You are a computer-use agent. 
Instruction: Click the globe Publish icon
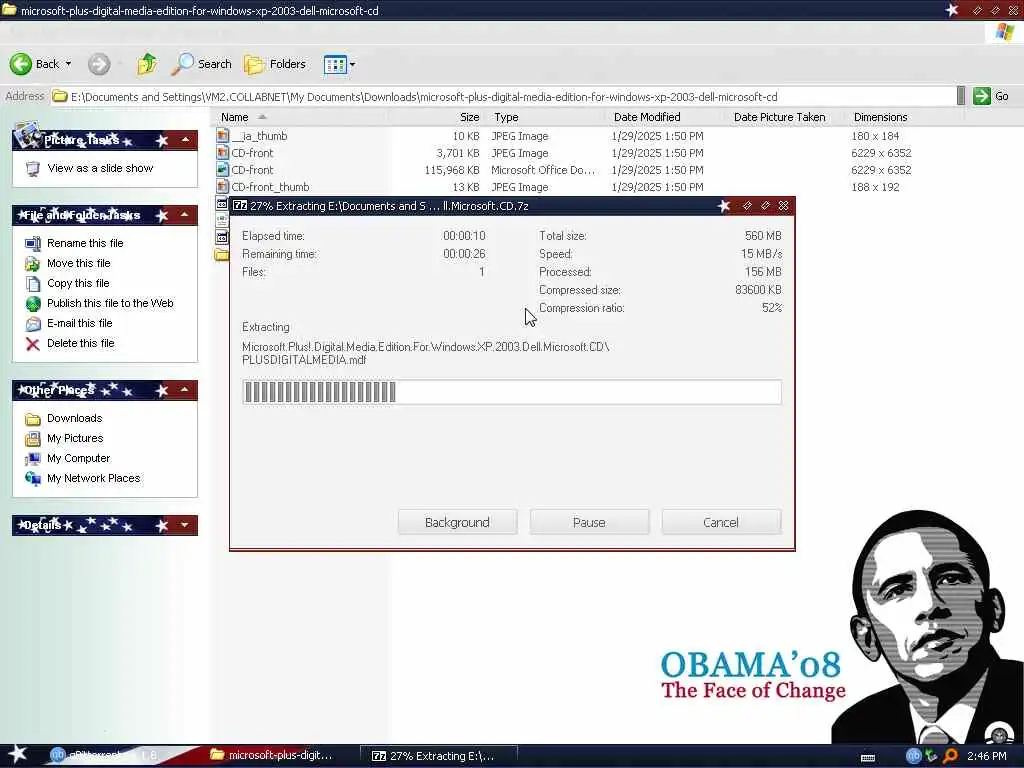[33, 304]
